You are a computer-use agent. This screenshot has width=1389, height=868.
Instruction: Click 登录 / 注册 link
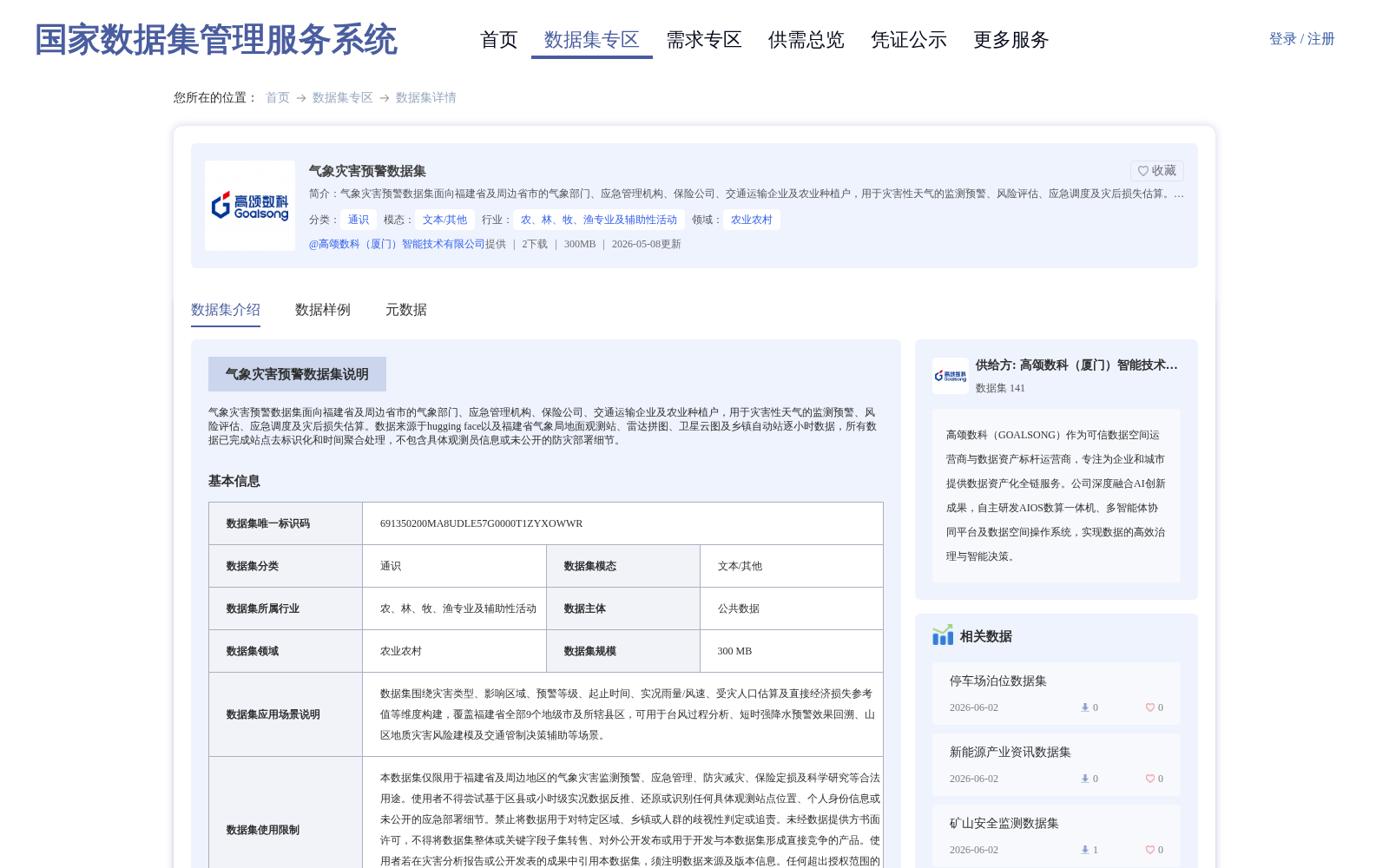[x=1302, y=39]
